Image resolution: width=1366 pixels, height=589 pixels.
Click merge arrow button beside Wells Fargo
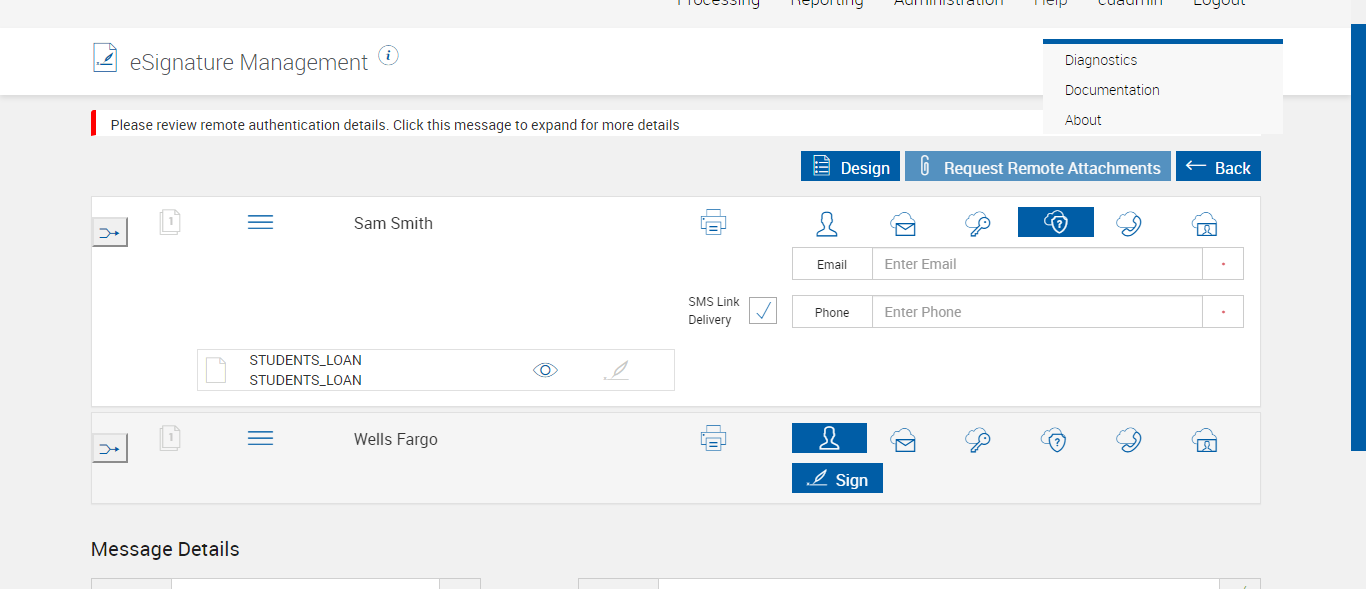[x=110, y=449]
